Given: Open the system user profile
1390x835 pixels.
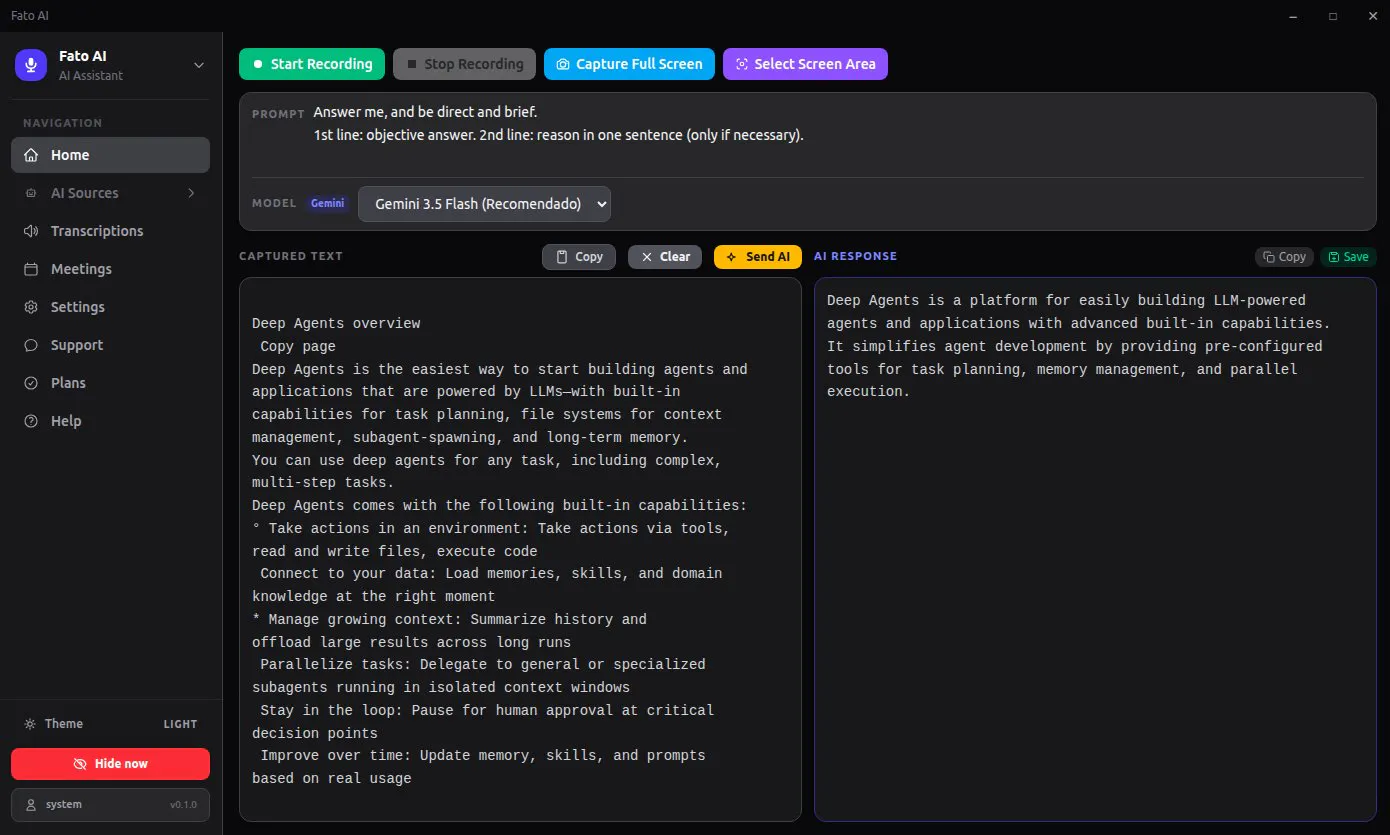Looking at the screenshot, I should [111, 805].
